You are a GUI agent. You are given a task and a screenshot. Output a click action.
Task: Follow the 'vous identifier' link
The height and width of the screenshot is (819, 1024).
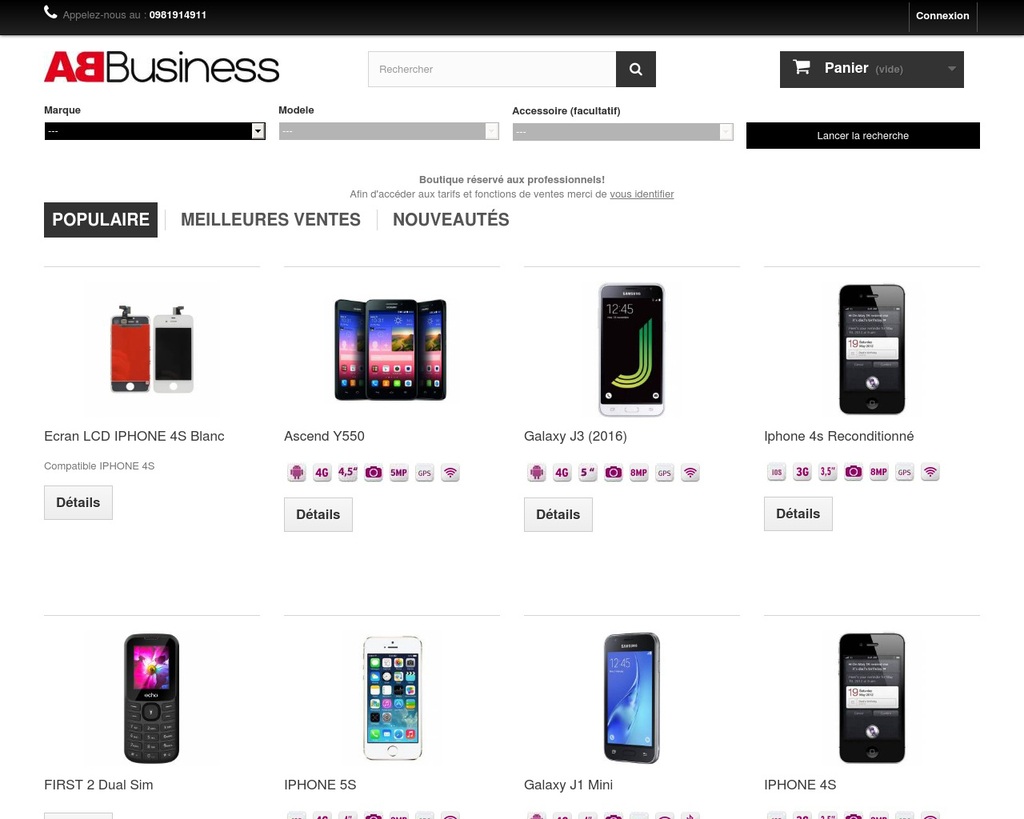tap(641, 194)
